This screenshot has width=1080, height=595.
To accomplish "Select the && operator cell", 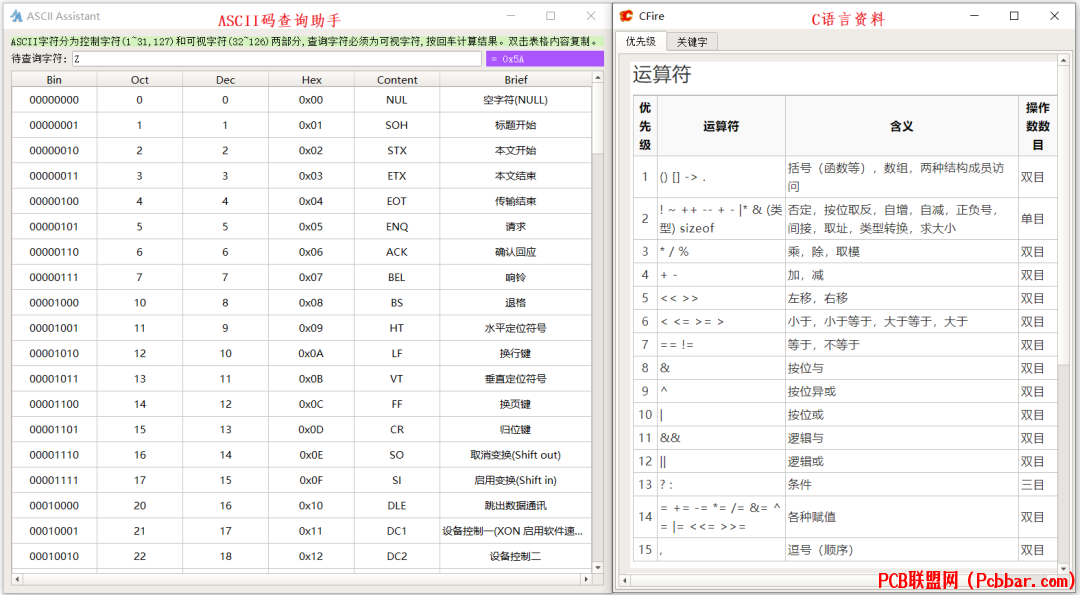I will [x=721, y=438].
